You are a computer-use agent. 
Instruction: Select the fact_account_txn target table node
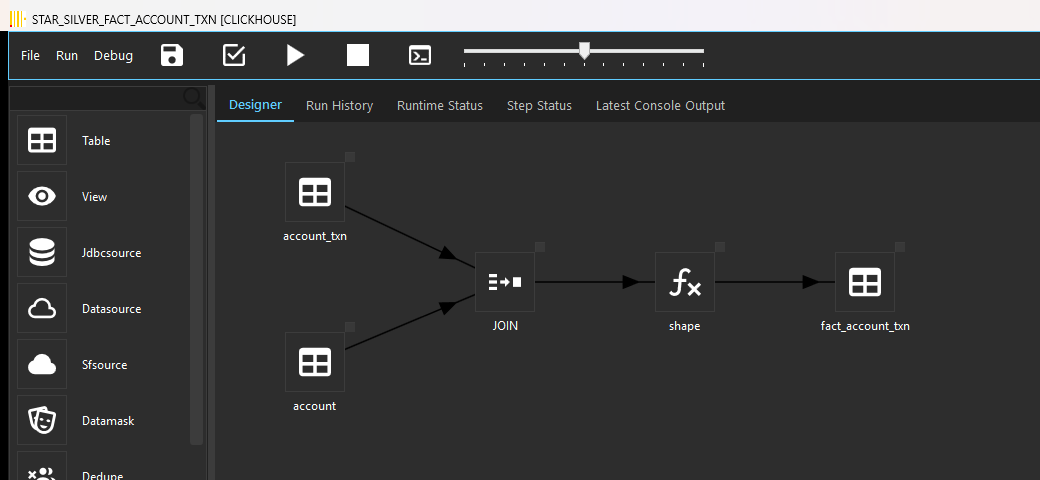coord(865,282)
